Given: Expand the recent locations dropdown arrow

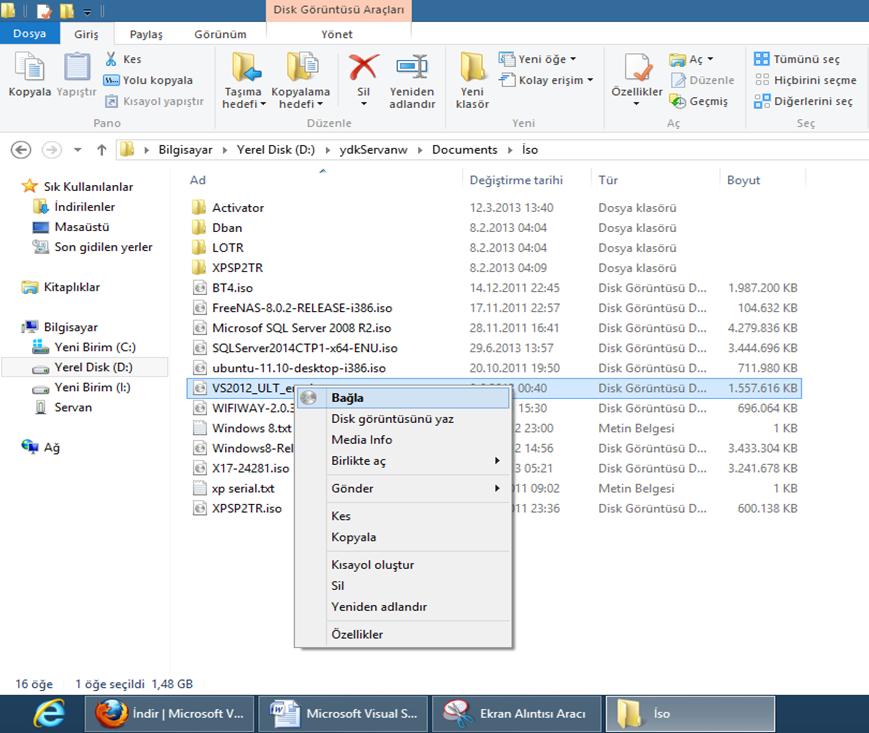Looking at the screenshot, I should pyautogui.click(x=78, y=150).
